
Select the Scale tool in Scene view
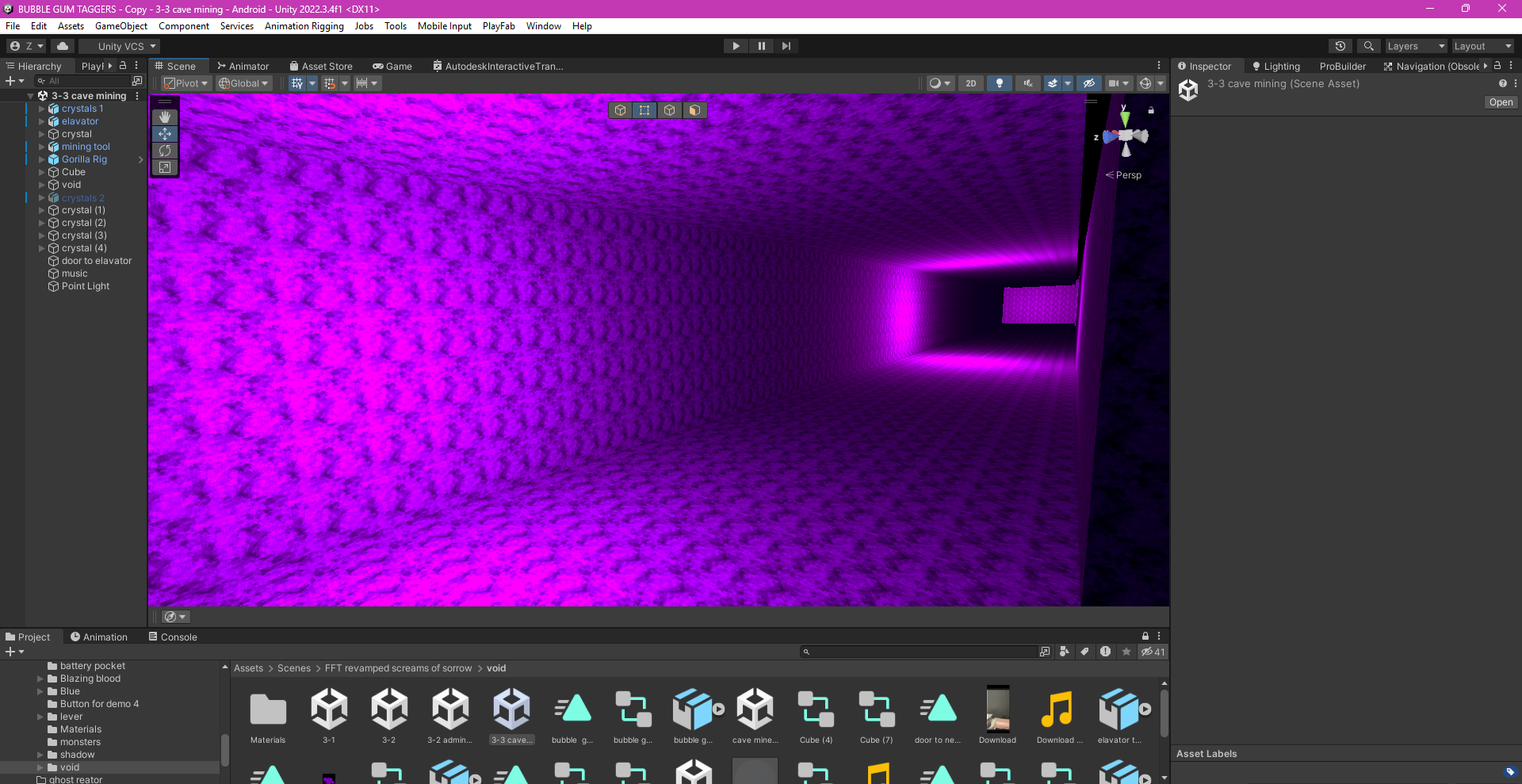tap(165, 167)
